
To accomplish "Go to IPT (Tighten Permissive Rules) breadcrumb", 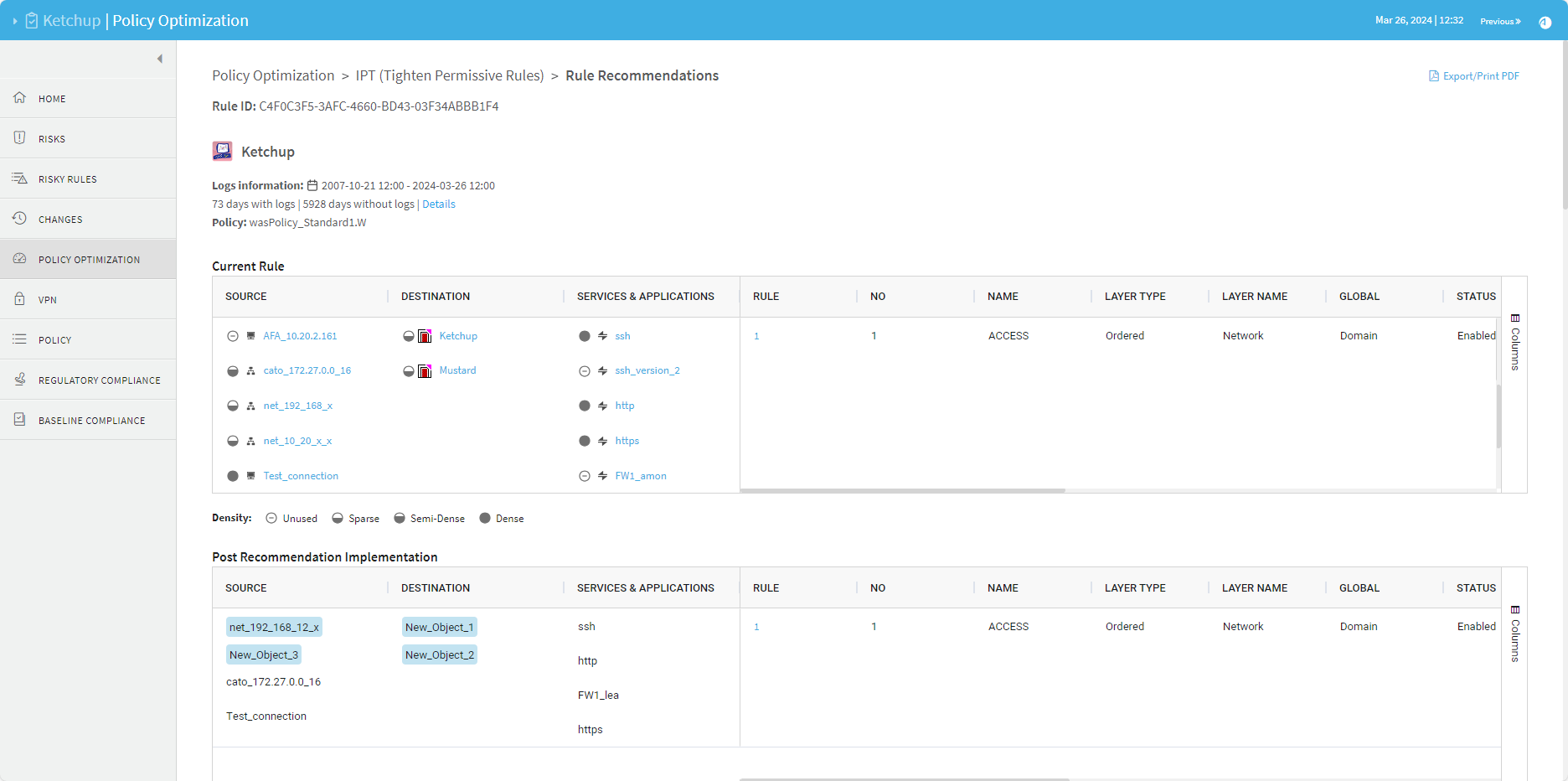I will pyautogui.click(x=449, y=75).
